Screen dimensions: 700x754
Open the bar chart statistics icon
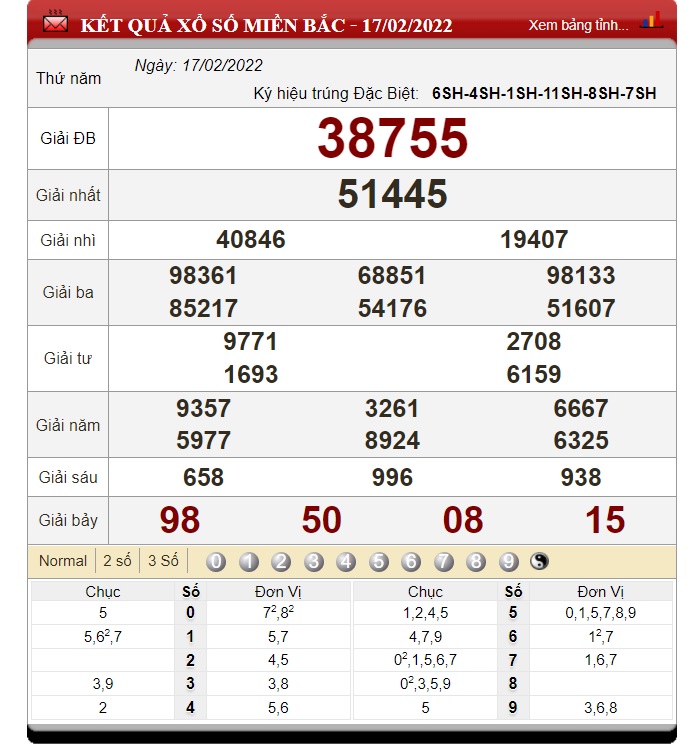tap(651, 21)
